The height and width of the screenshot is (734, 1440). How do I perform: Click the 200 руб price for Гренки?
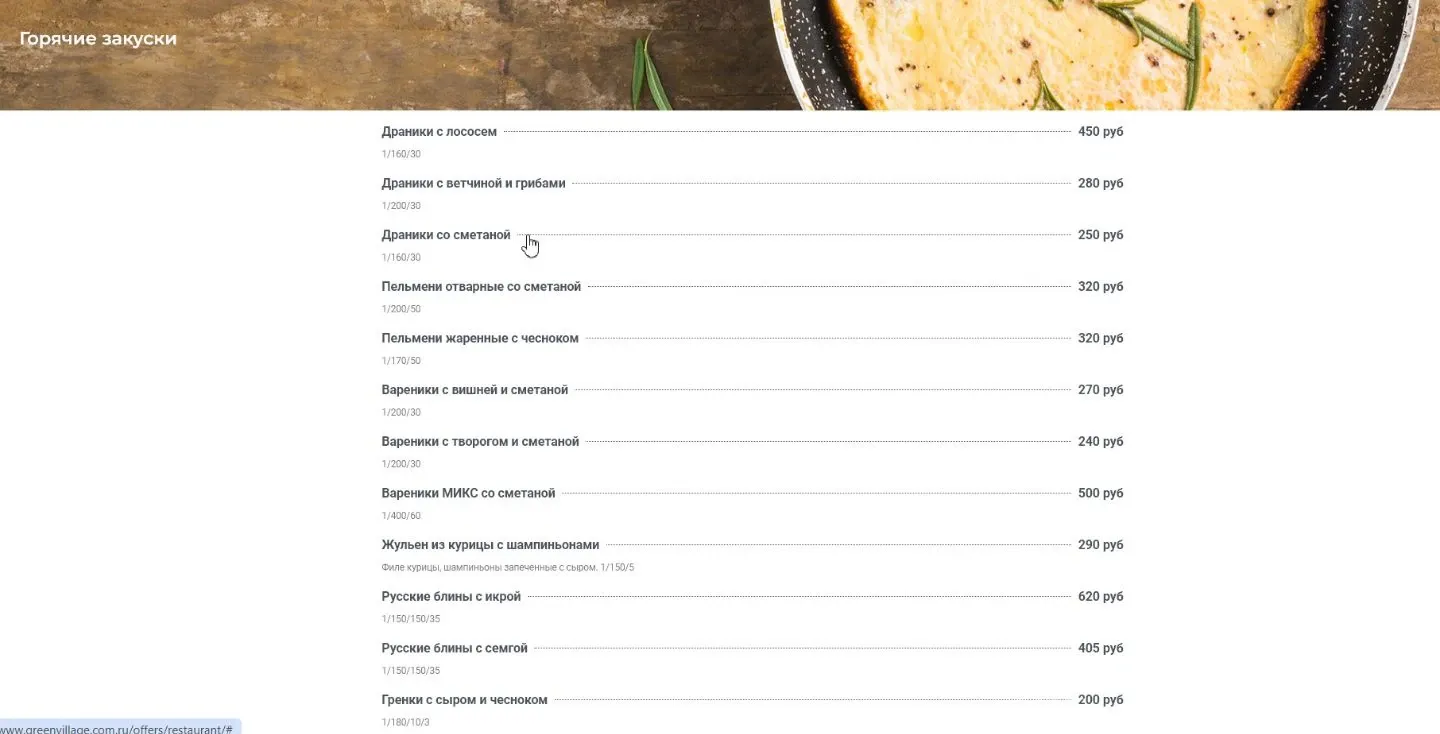point(1100,701)
